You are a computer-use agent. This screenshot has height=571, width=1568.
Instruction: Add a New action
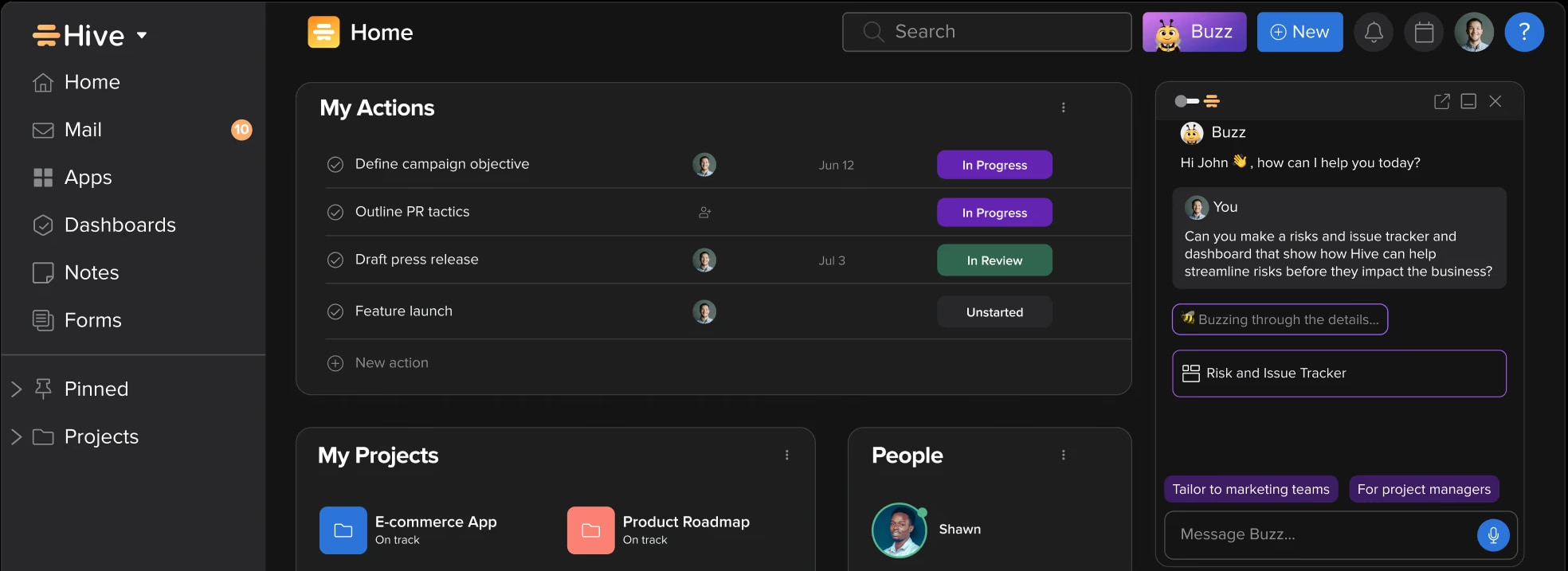point(378,362)
